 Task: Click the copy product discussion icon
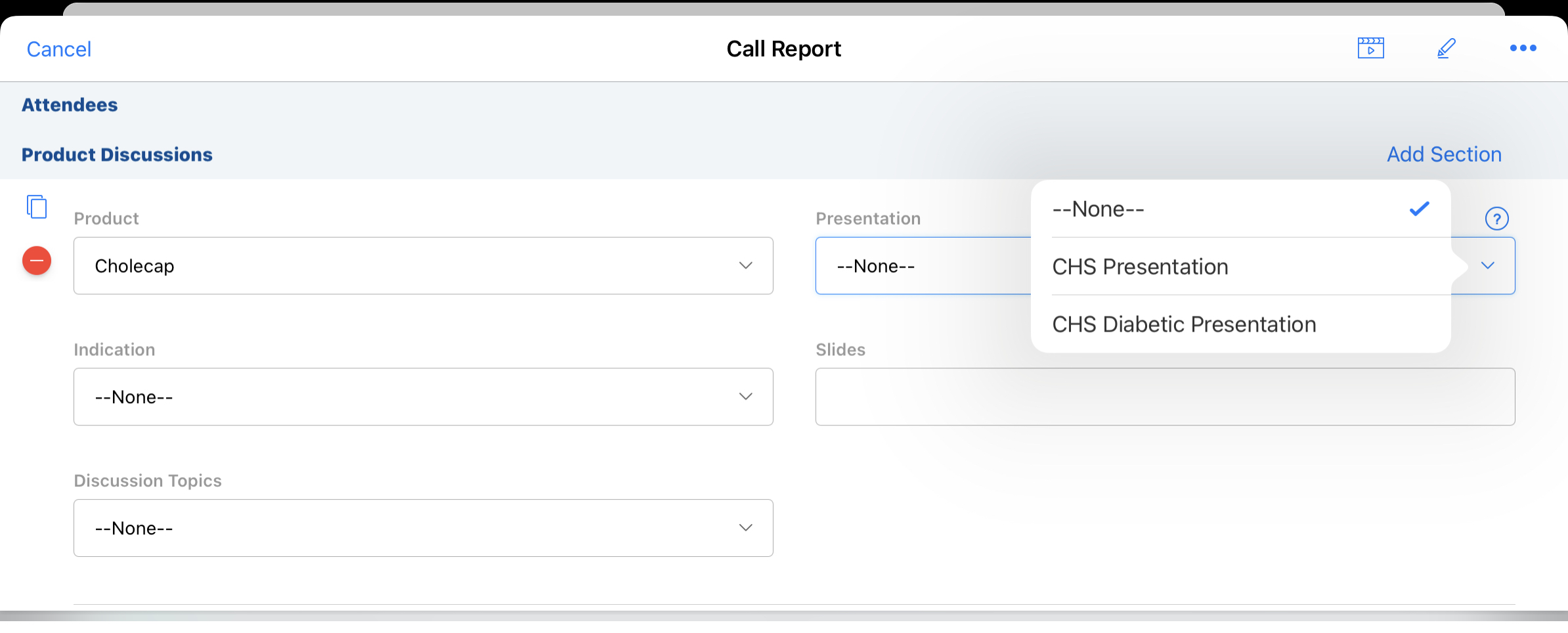coord(37,207)
